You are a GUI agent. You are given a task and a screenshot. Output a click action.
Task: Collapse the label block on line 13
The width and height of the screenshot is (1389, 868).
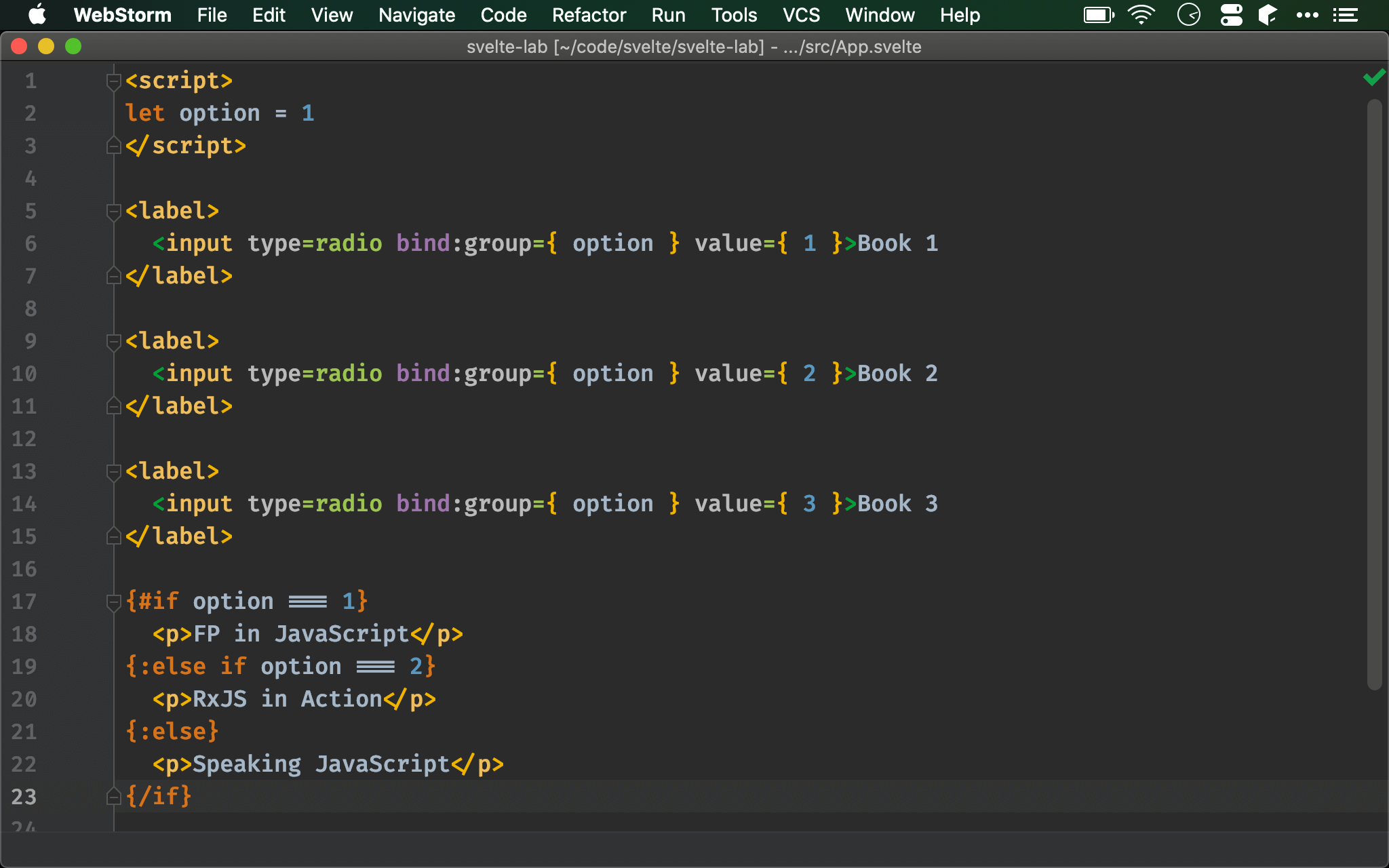(113, 472)
